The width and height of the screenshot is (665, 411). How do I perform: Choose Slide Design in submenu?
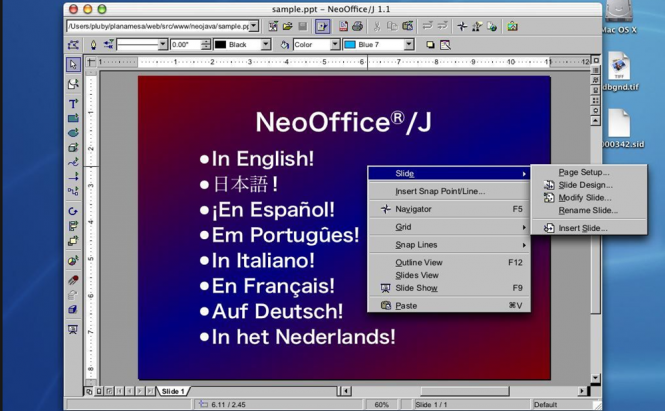589,185
